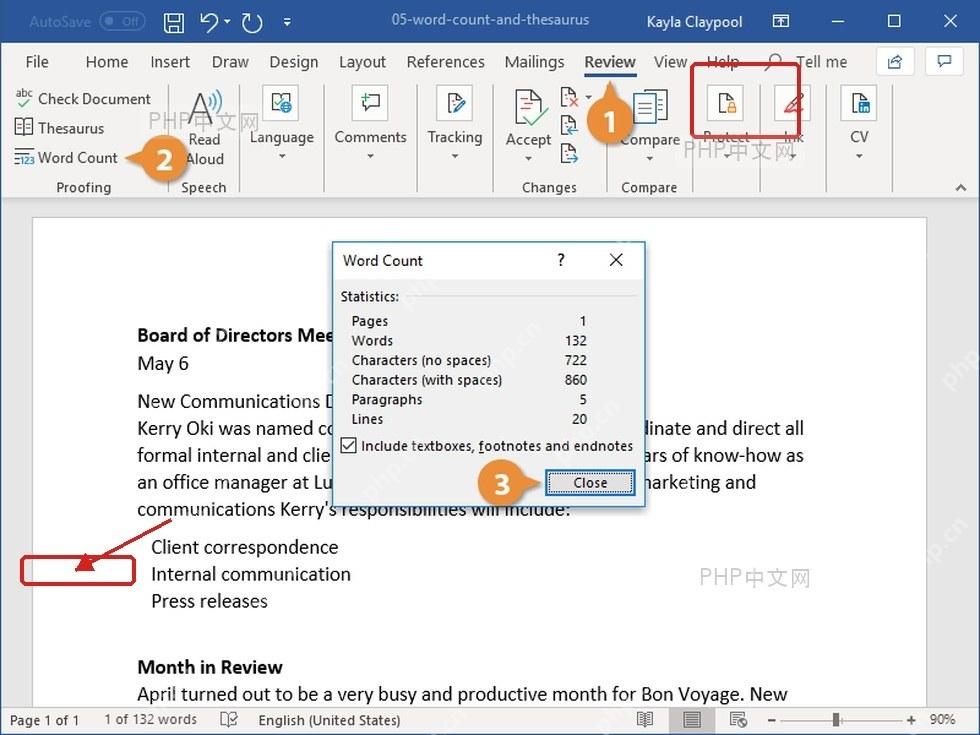Switch to Print Layout view
980x735 pixels.
point(691,720)
